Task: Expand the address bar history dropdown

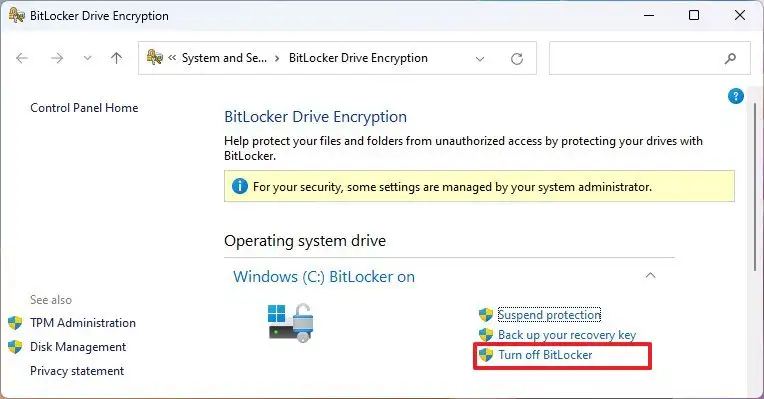Action: click(x=480, y=59)
